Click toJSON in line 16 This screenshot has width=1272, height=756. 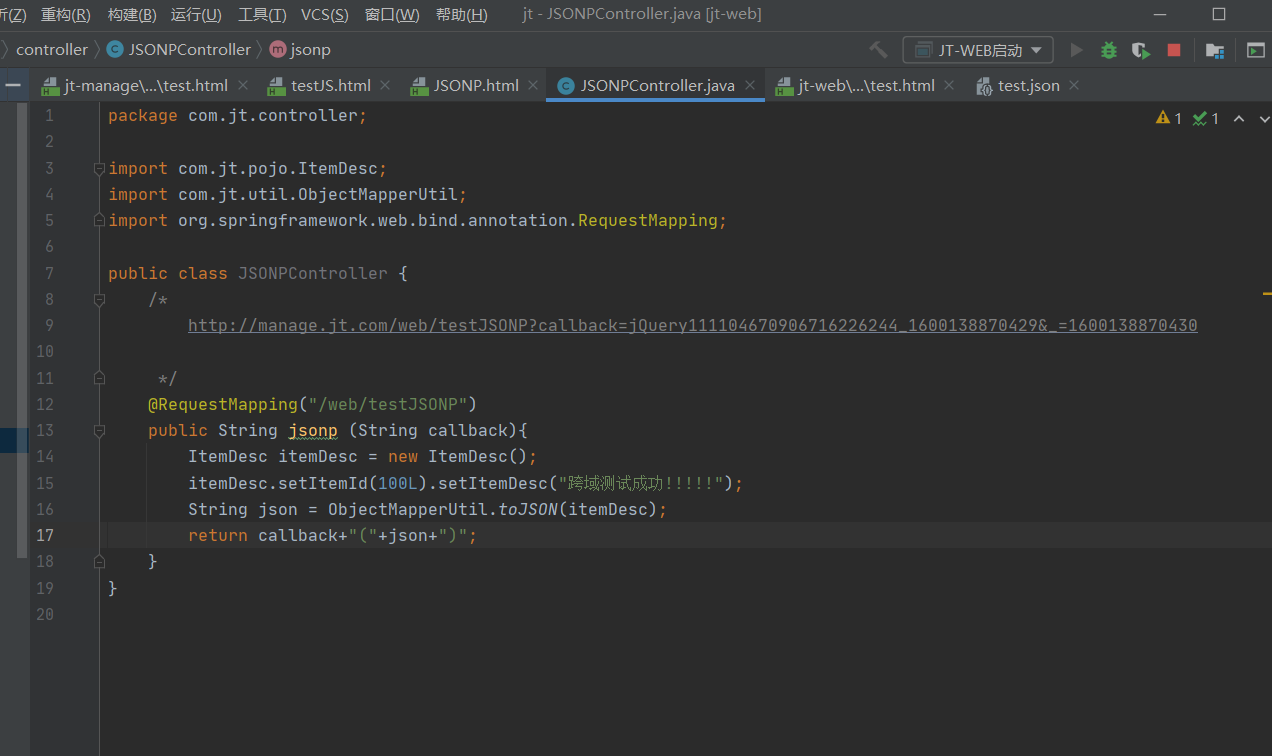[x=528, y=509]
